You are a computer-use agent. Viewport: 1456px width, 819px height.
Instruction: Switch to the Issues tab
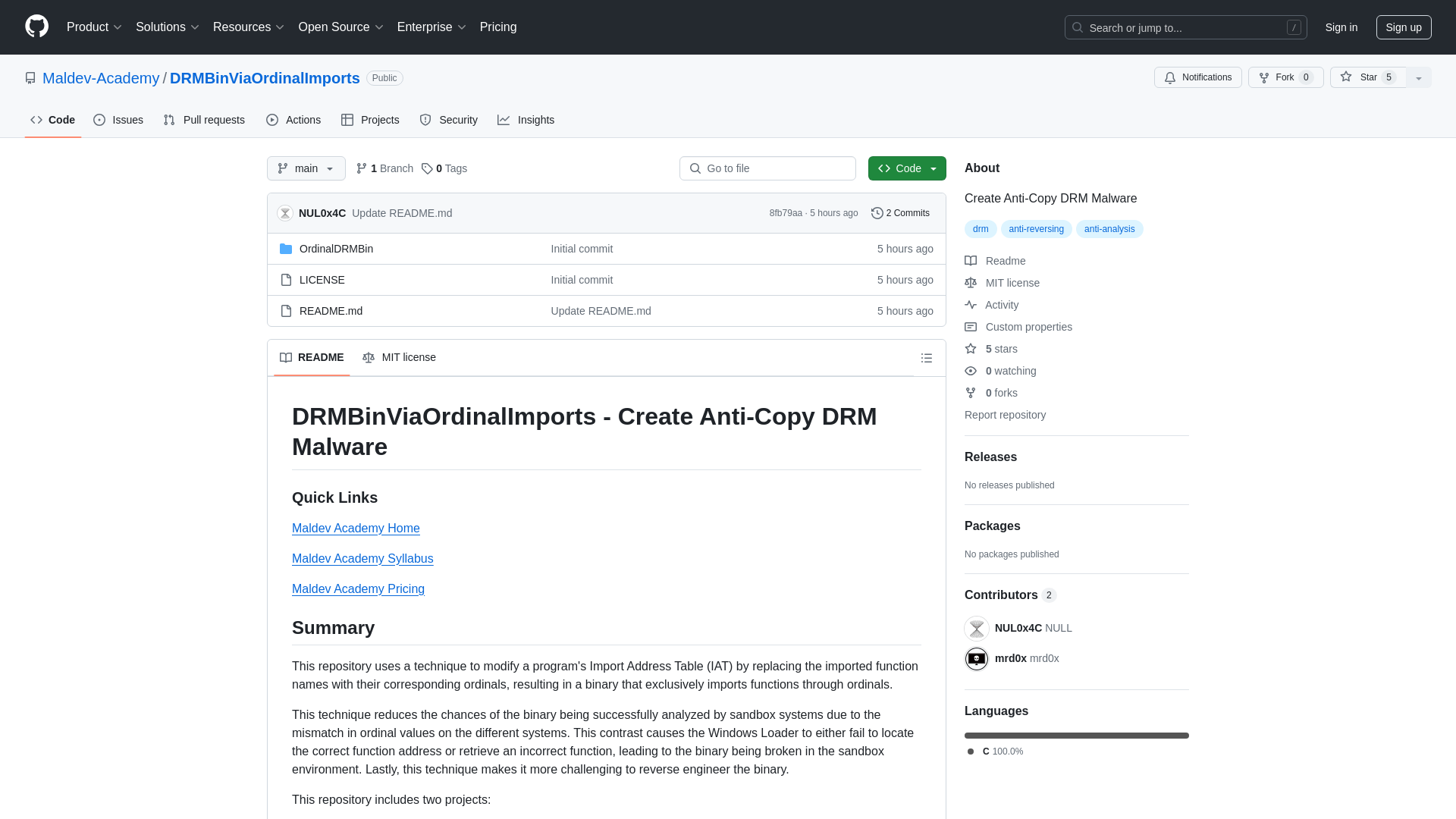coord(118,120)
